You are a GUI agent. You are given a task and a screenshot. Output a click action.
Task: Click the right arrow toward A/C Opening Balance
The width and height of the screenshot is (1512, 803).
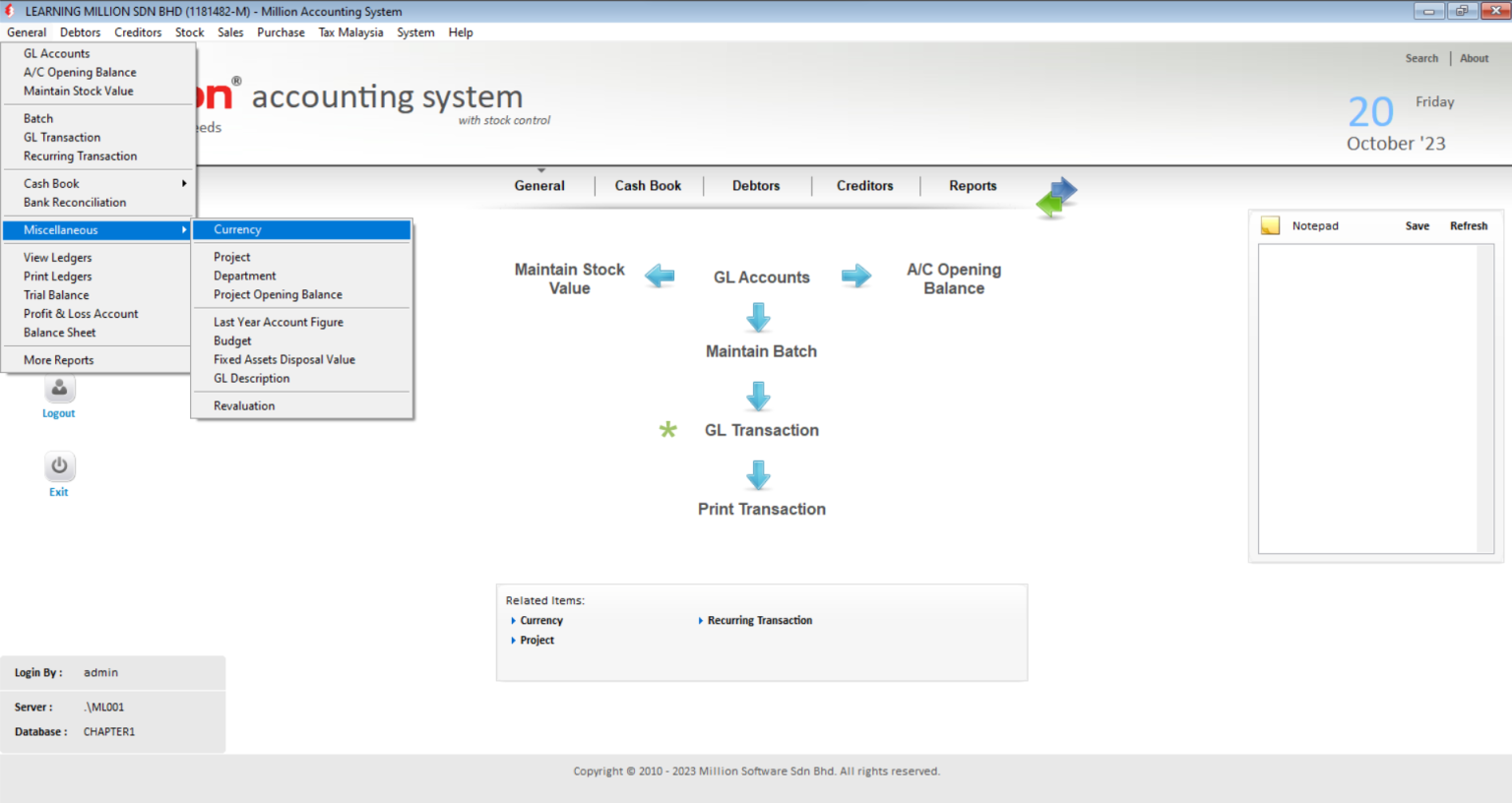[x=856, y=277]
